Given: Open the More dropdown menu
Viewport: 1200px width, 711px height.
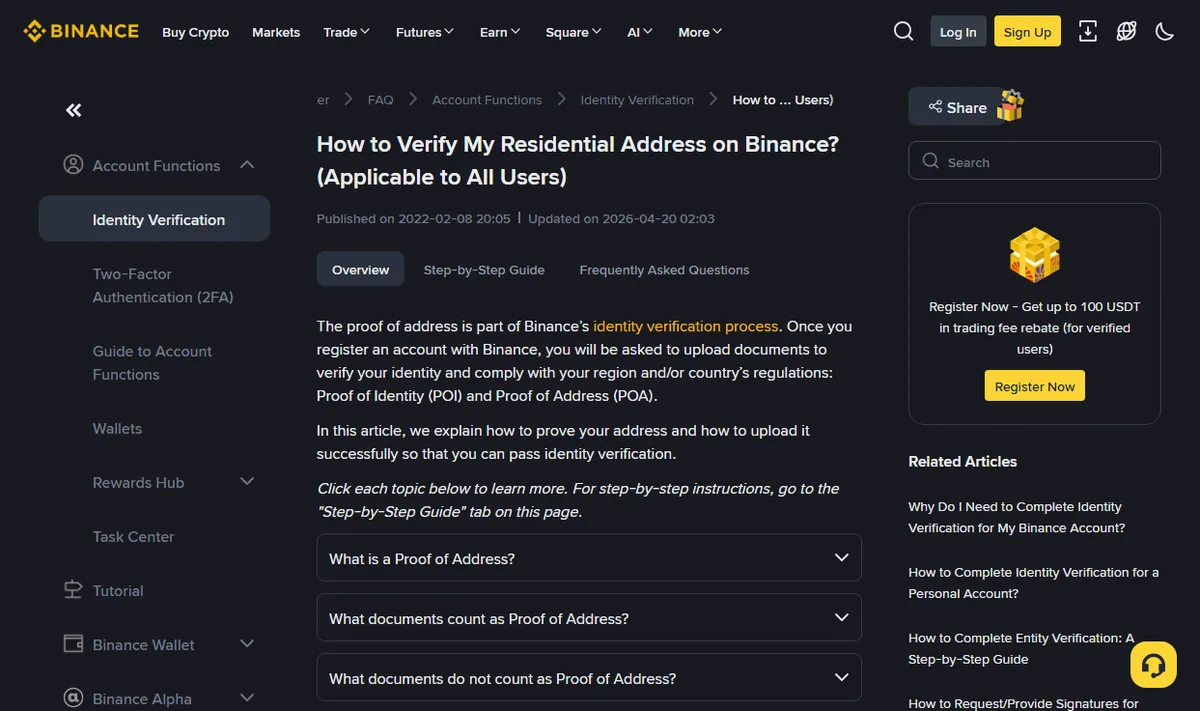Looking at the screenshot, I should [700, 32].
